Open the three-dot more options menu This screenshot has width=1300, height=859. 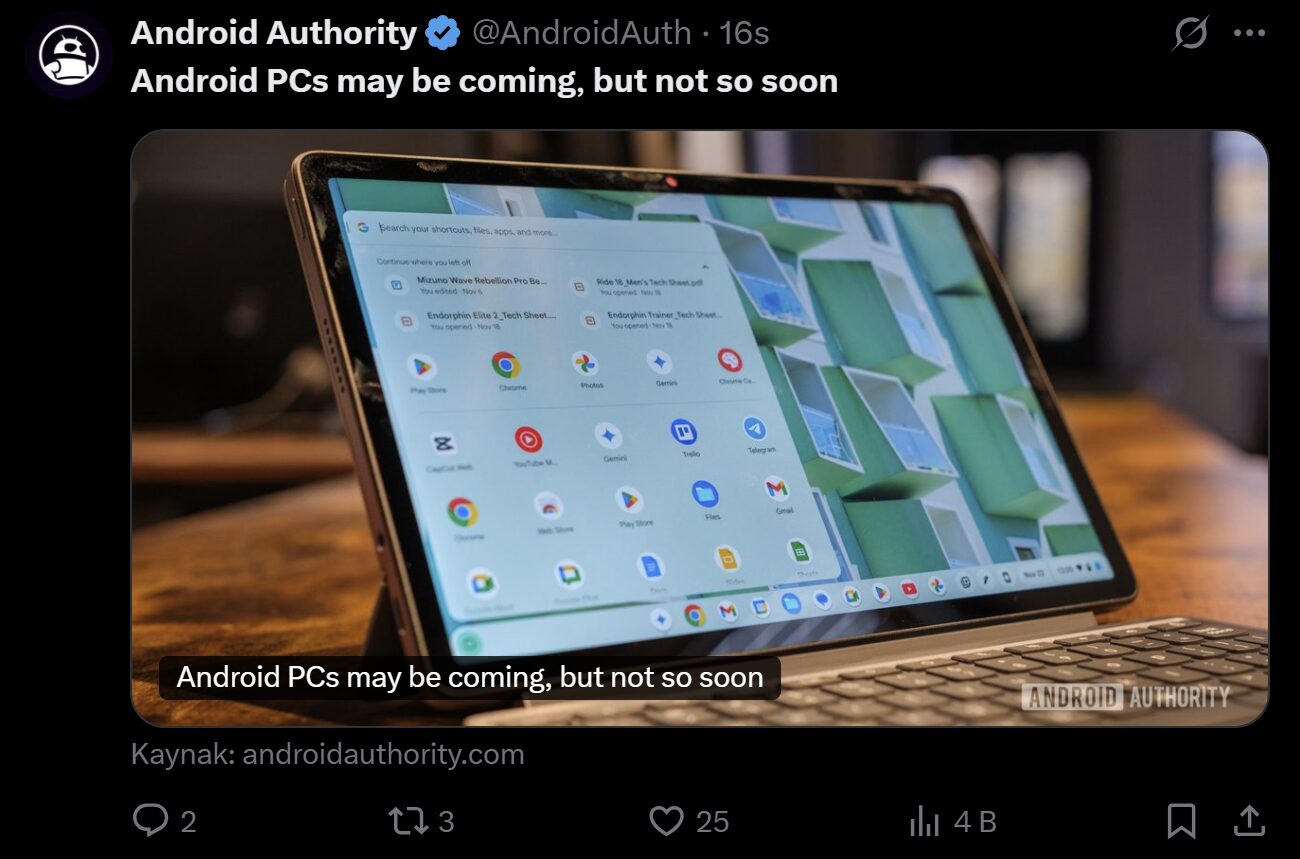pyautogui.click(x=1250, y=33)
